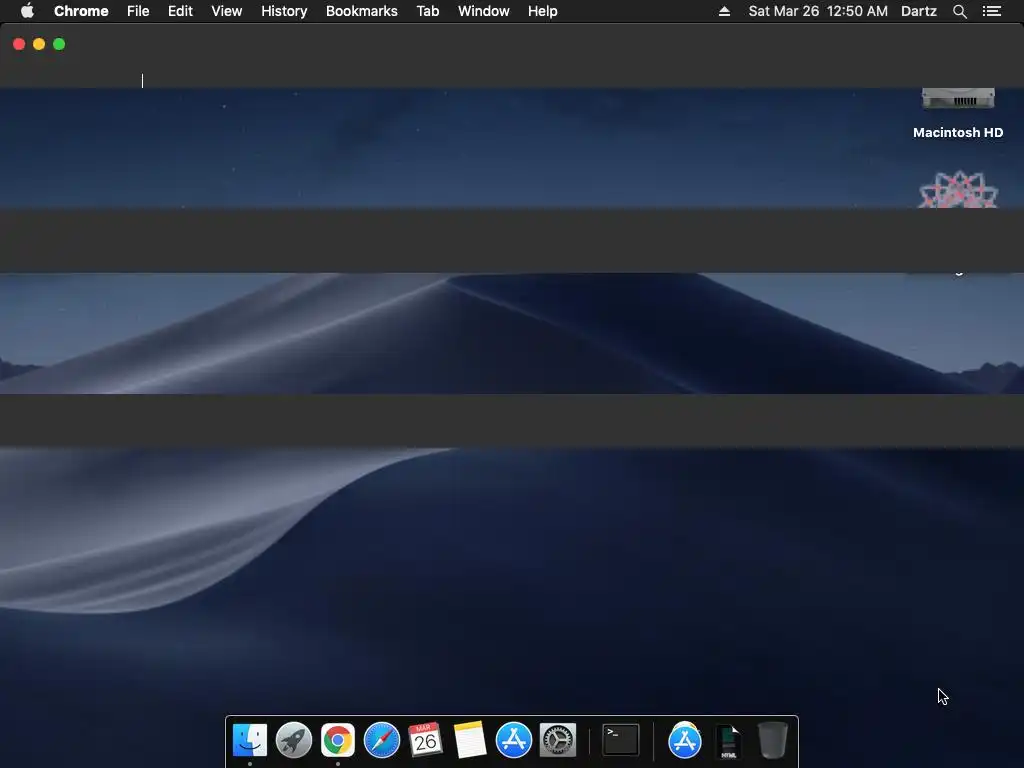Maximize Chrome window with green button
The image size is (1024, 768).
(x=59, y=44)
